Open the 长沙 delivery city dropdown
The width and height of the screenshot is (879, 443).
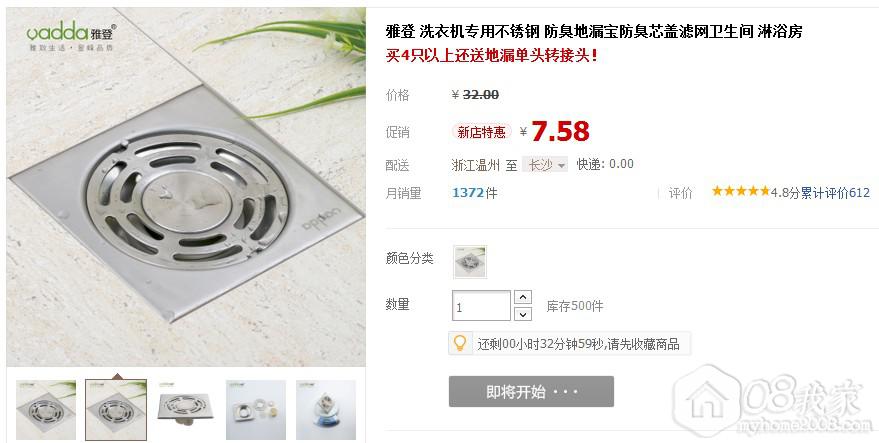tap(545, 164)
